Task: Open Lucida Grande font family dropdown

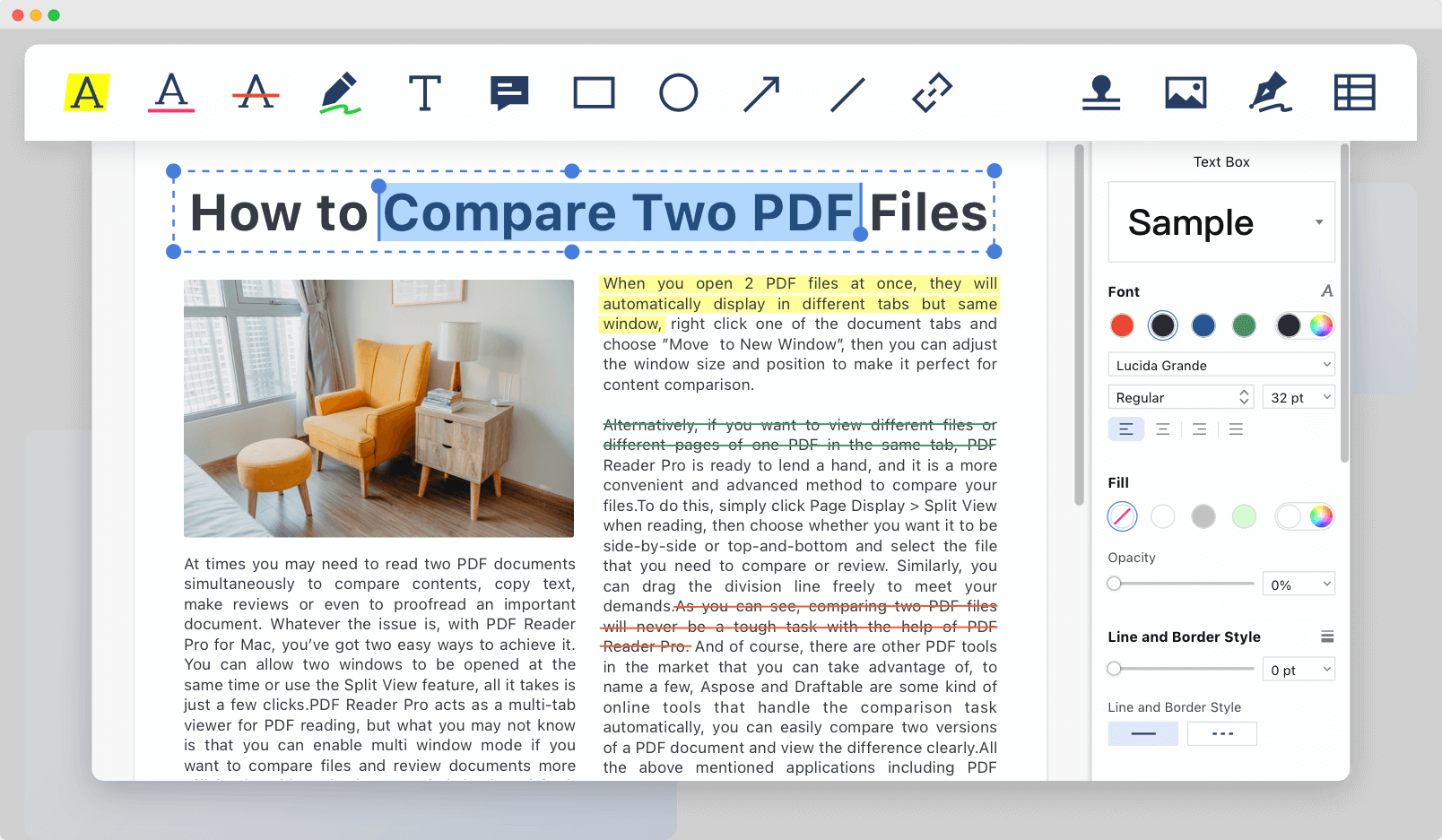Action: coord(1221,365)
